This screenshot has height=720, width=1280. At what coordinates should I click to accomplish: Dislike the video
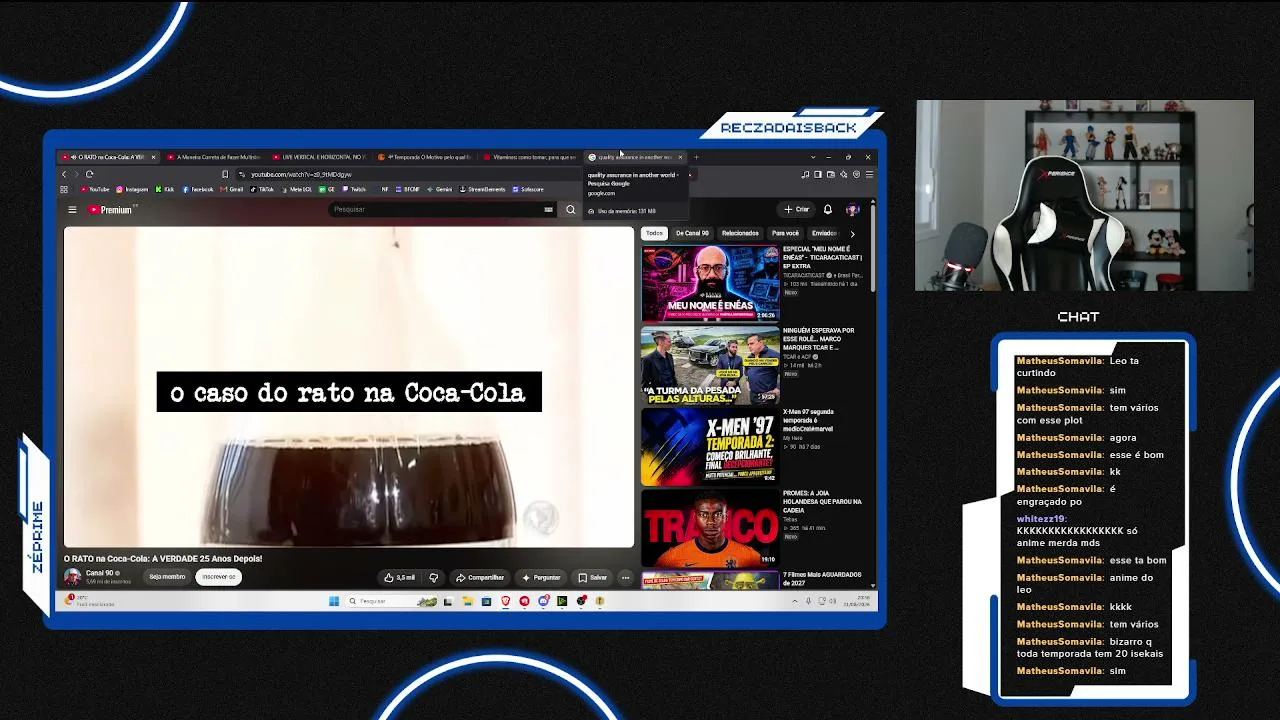pos(433,577)
